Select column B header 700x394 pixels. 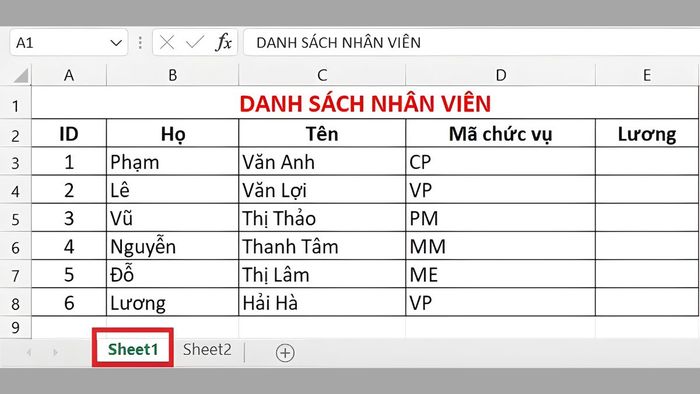[x=172, y=75]
